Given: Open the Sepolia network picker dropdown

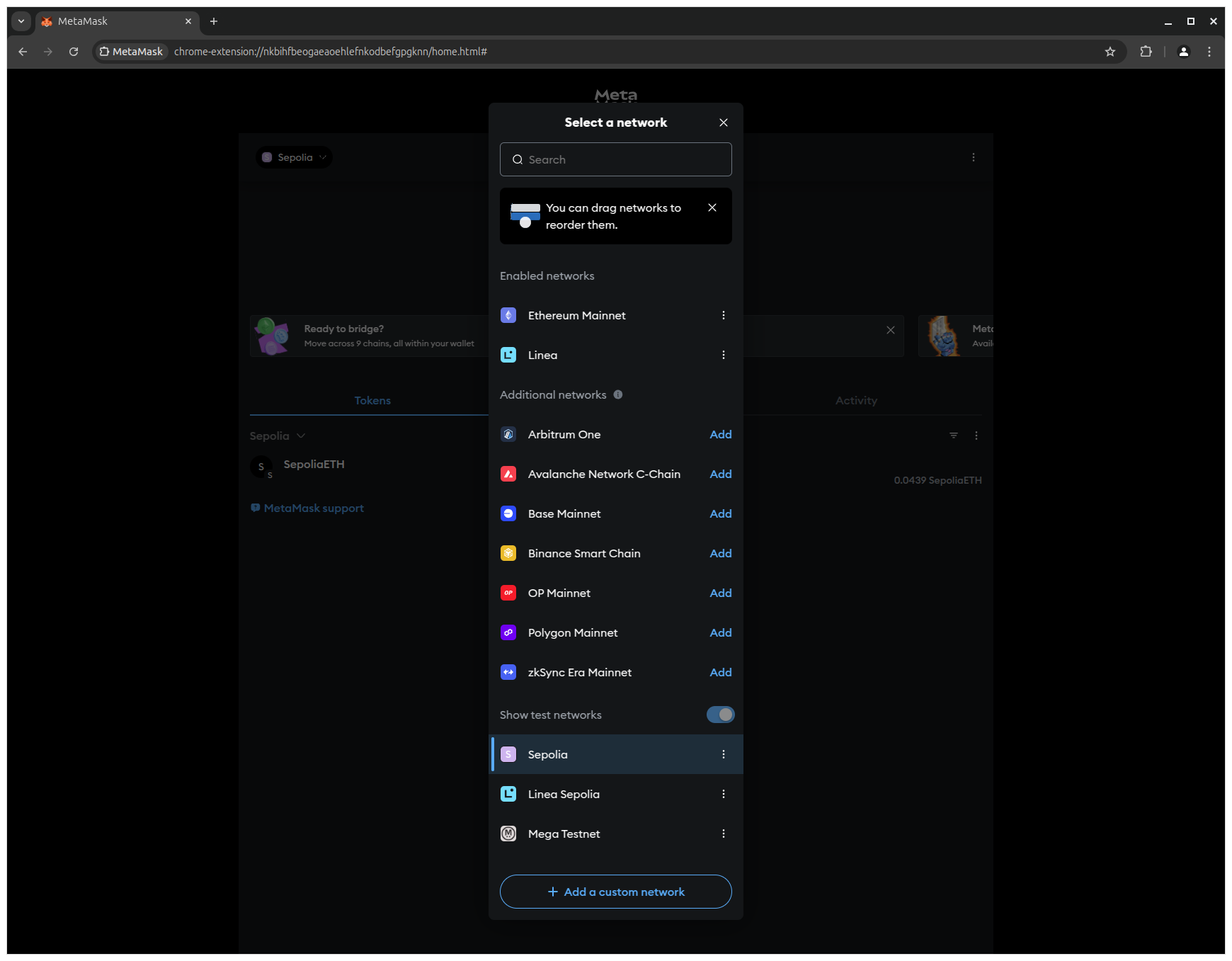Looking at the screenshot, I should tap(294, 157).
